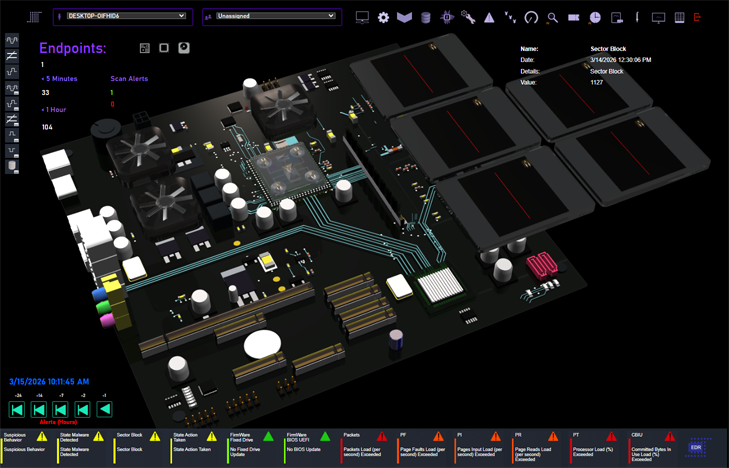This screenshot has width=729, height=468.
Task: Click the red exit icon at top right
Action: tap(697, 17)
